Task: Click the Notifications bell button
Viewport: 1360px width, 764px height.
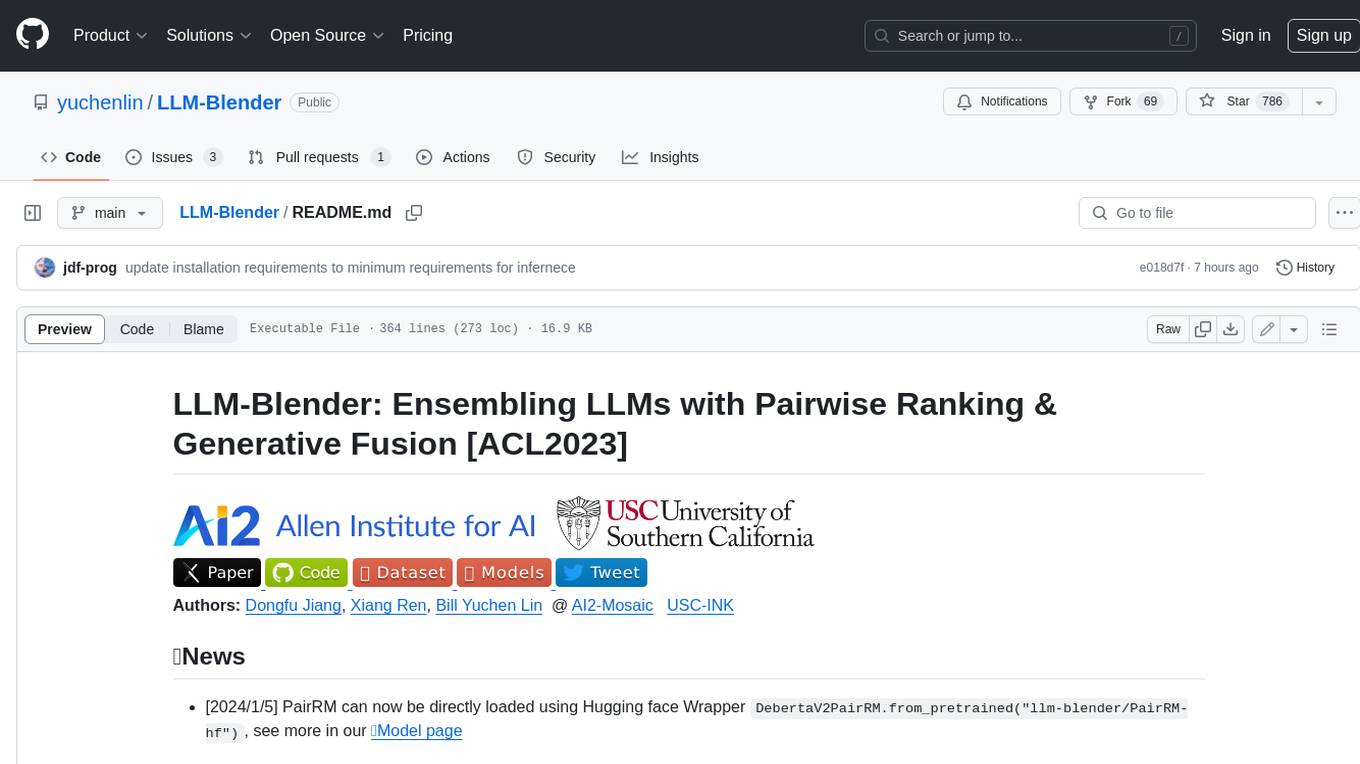Action: [x=1002, y=102]
